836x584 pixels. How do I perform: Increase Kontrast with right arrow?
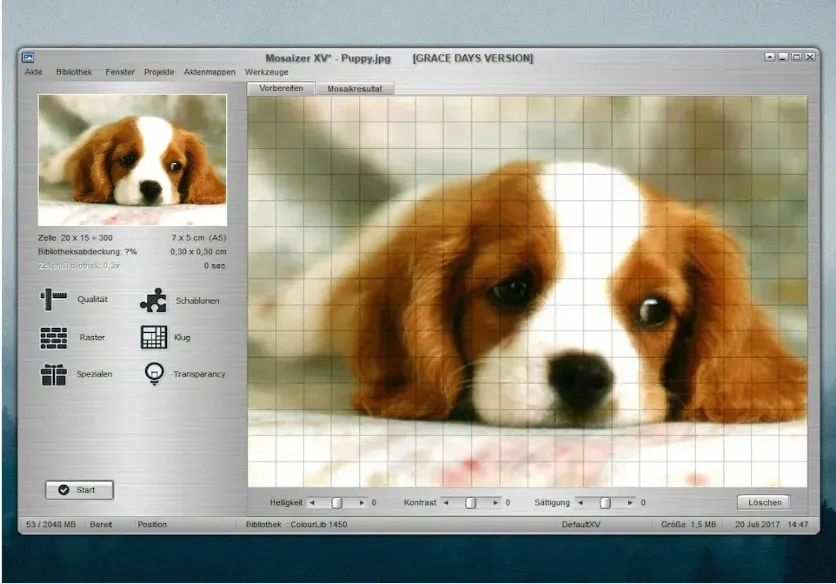pyautogui.click(x=495, y=503)
